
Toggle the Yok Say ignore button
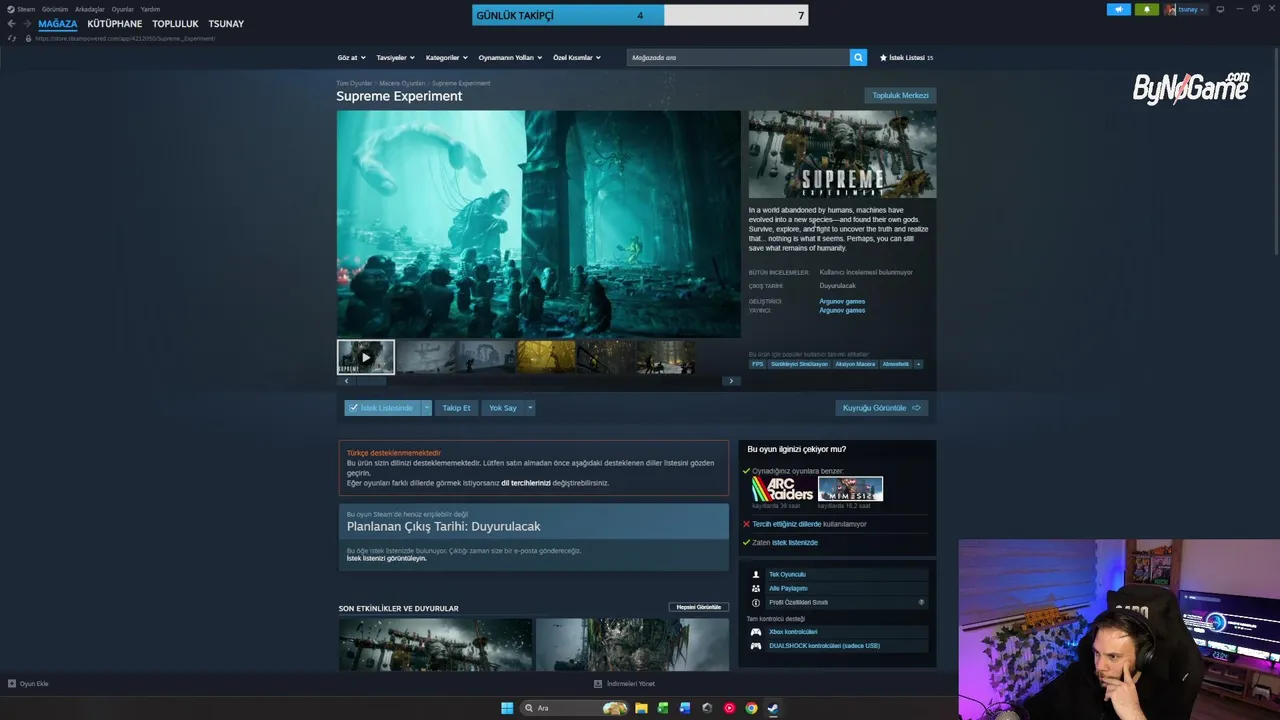(503, 408)
